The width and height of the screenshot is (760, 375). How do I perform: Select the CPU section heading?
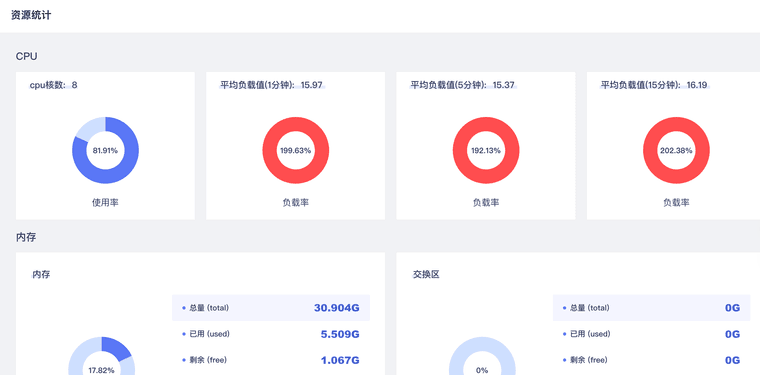[27, 56]
